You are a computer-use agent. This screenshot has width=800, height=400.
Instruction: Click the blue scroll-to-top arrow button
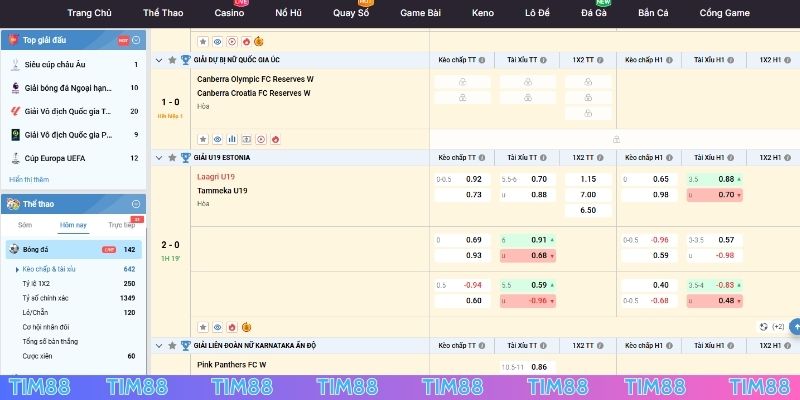coord(794,326)
